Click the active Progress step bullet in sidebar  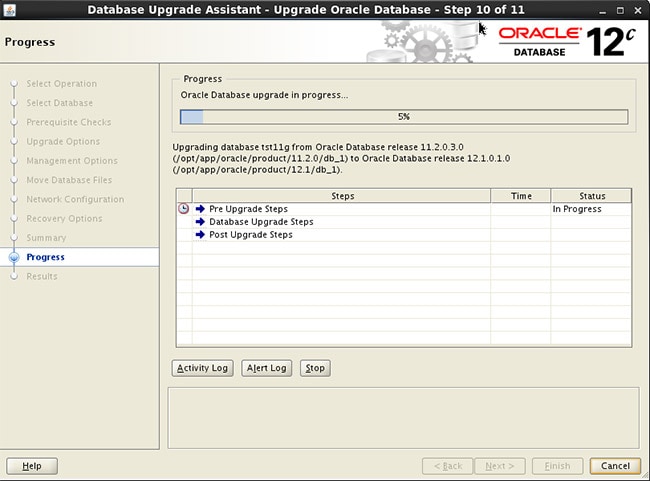(x=14, y=257)
